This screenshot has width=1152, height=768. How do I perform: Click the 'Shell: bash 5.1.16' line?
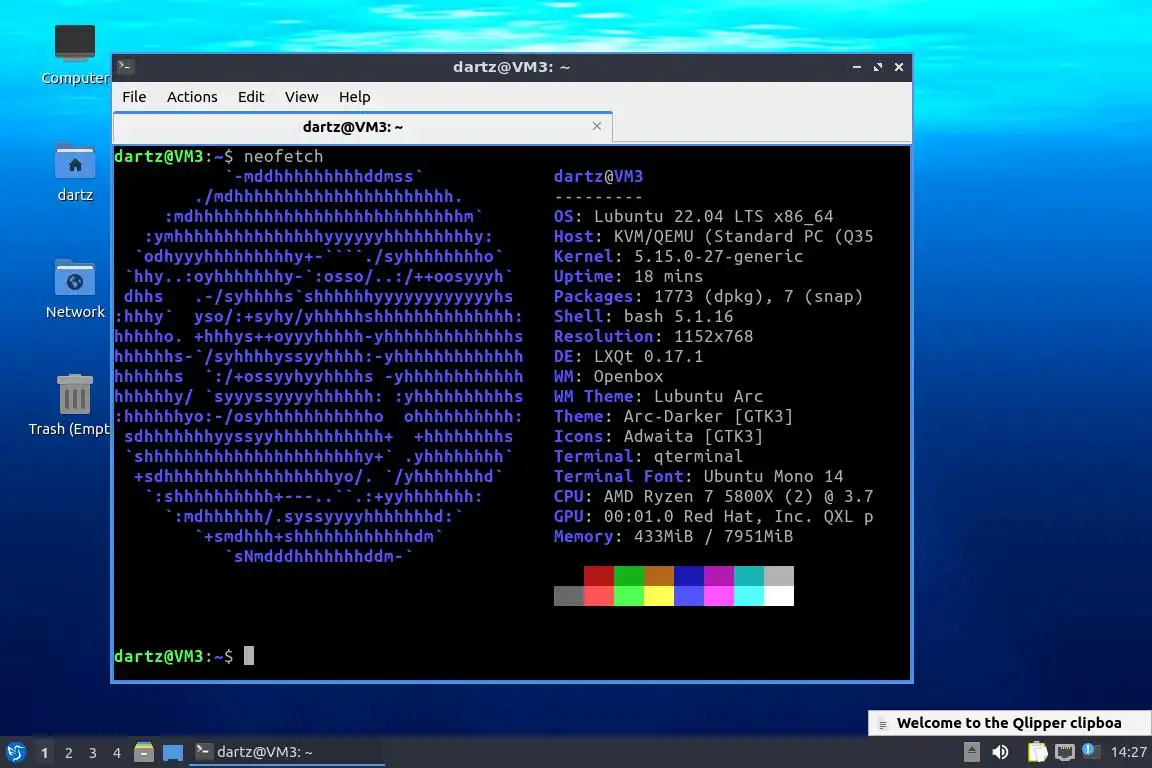(644, 316)
